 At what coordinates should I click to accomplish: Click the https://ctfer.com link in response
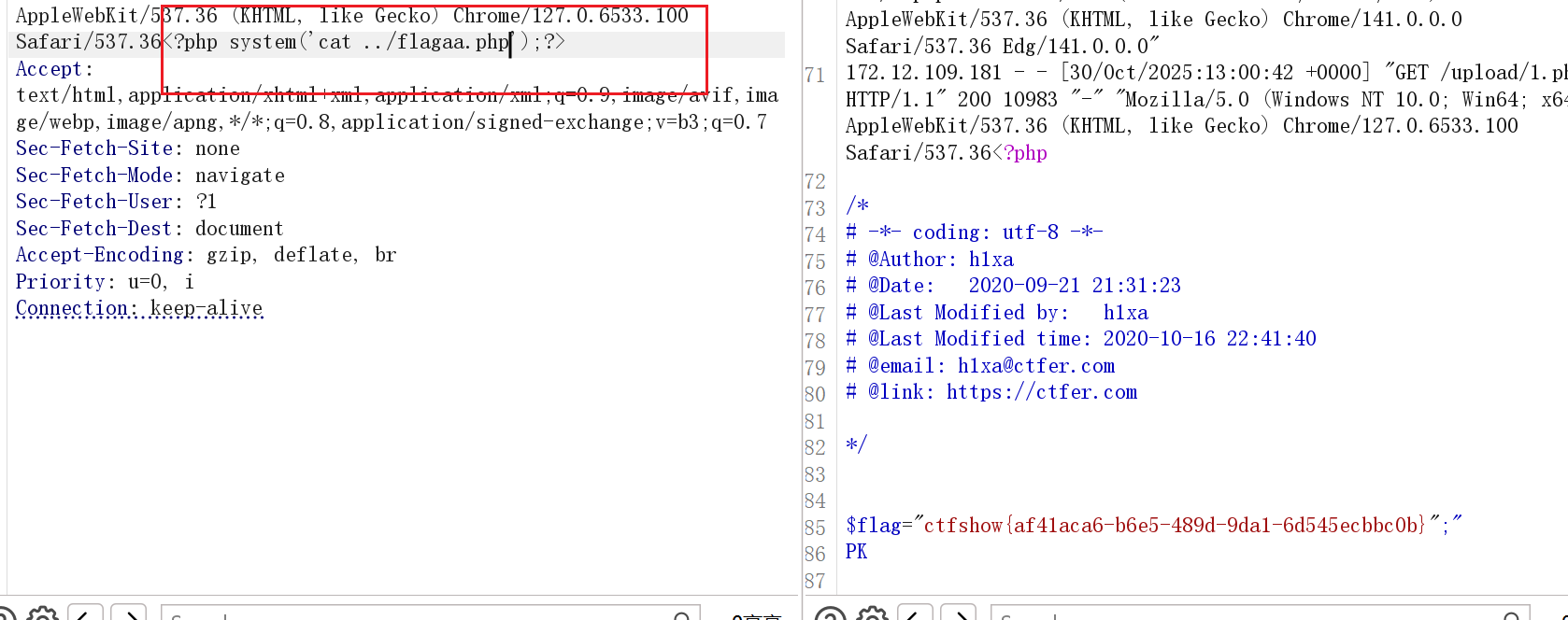pos(1041,392)
